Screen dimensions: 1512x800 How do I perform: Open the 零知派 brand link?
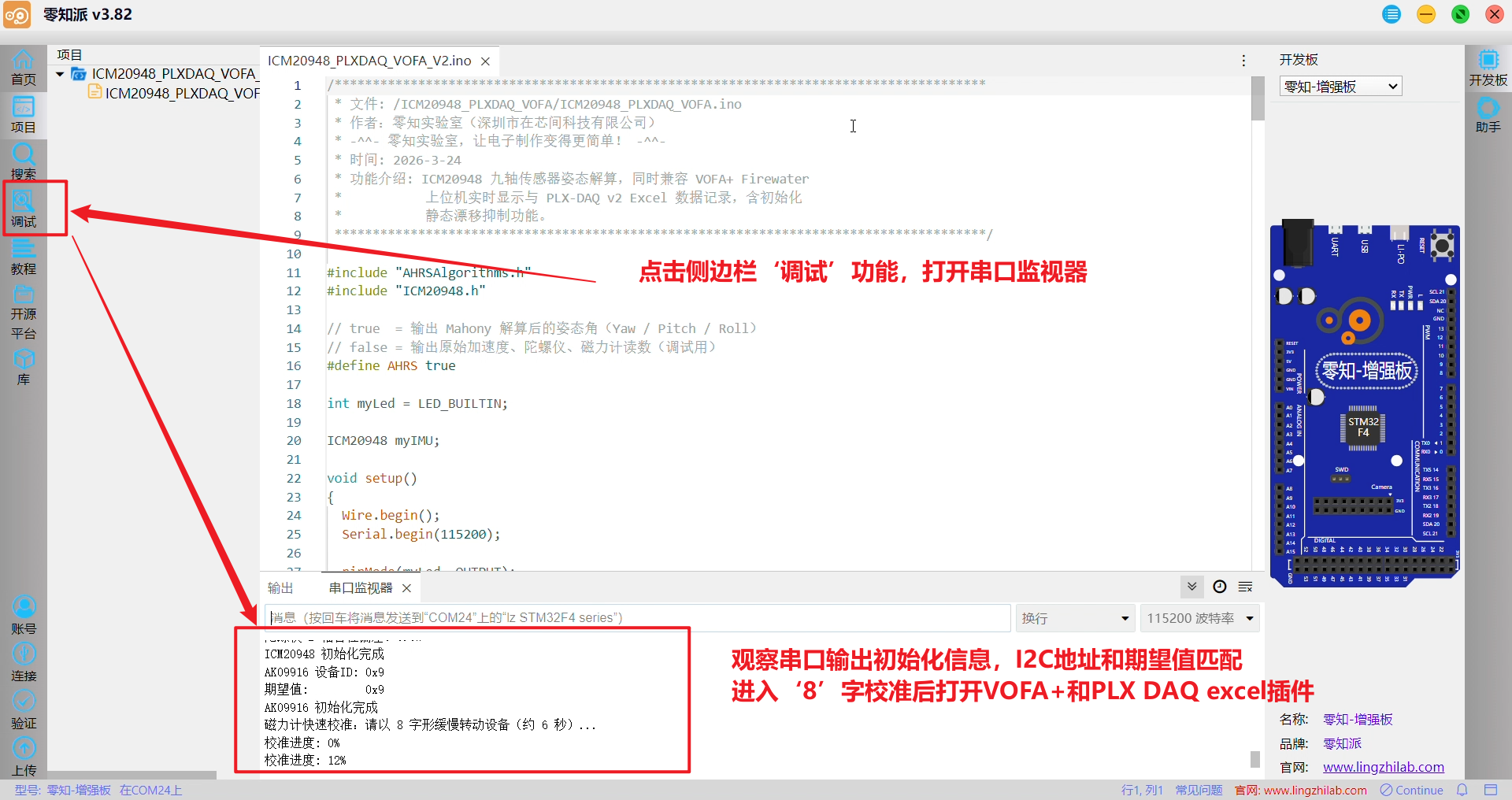coord(1342,743)
